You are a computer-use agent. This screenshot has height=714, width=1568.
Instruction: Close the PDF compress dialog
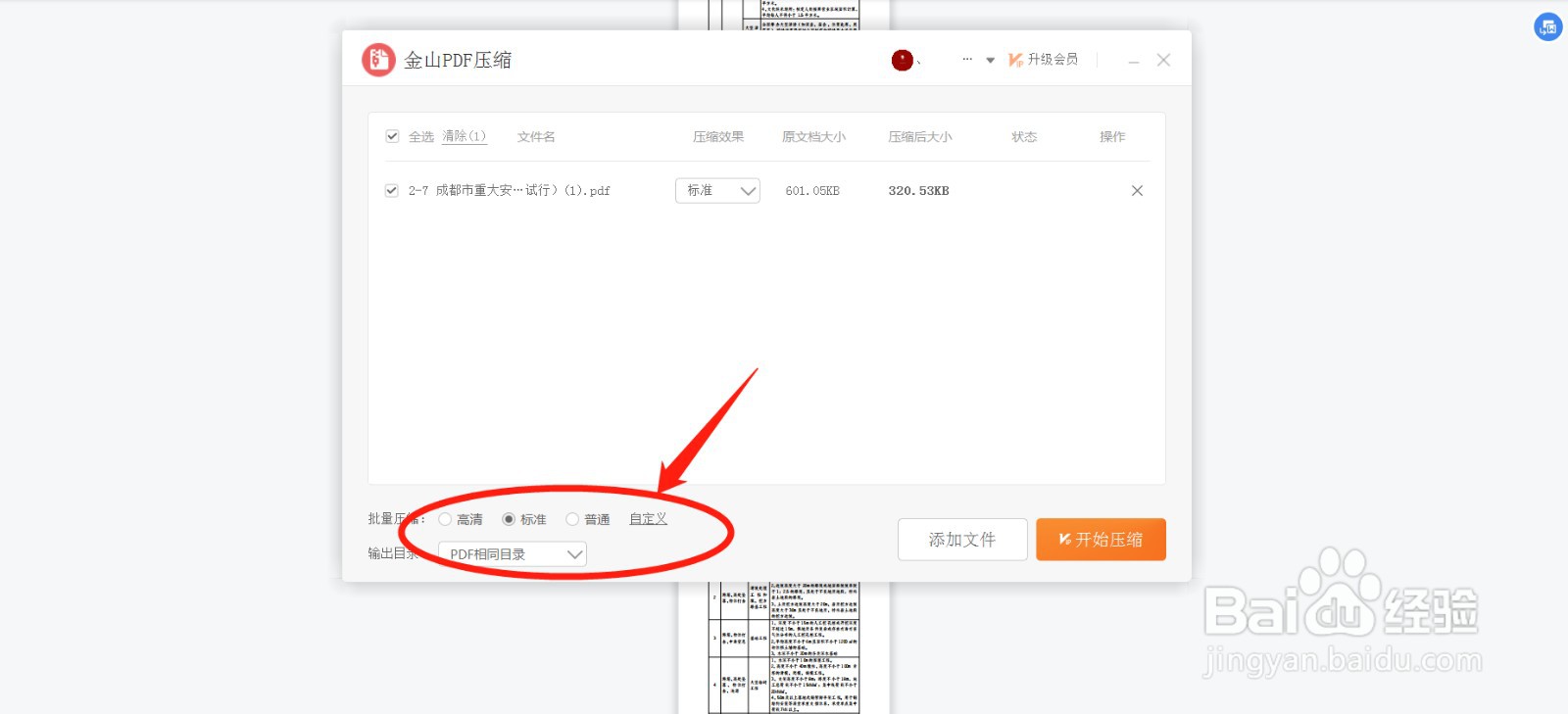coord(1163,60)
